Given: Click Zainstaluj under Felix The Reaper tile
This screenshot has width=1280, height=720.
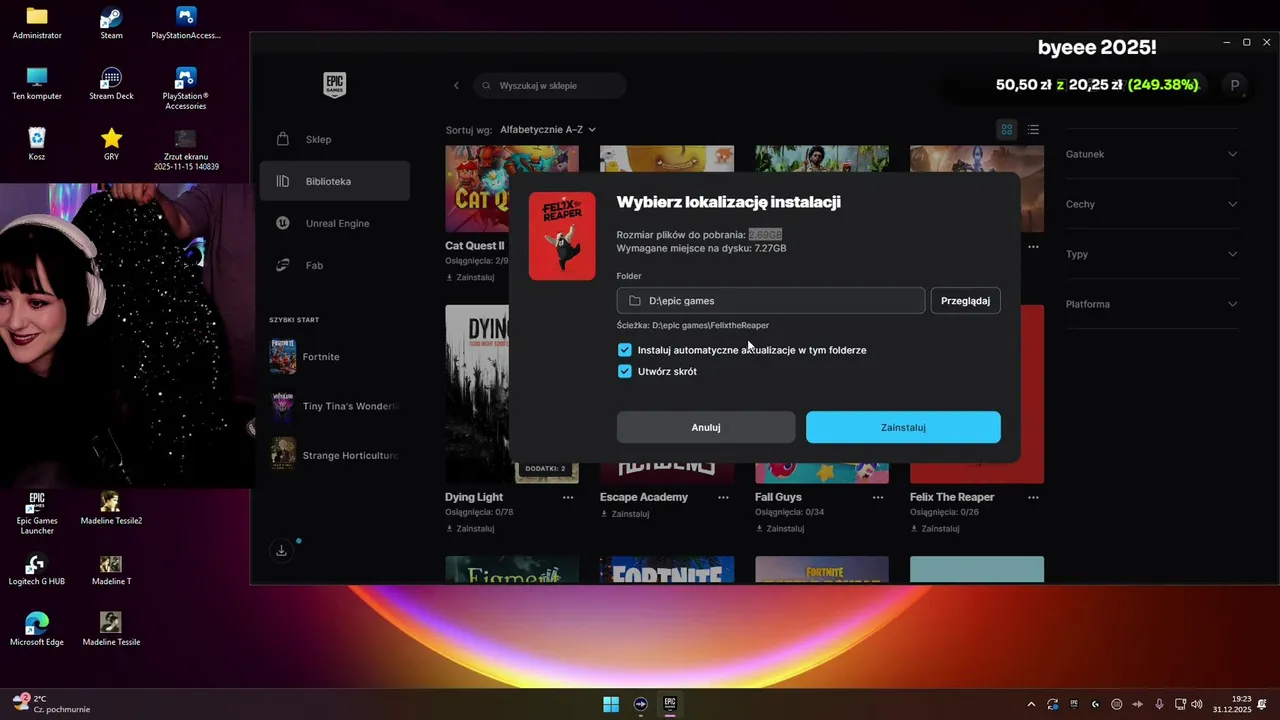Looking at the screenshot, I should (x=935, y=529).
